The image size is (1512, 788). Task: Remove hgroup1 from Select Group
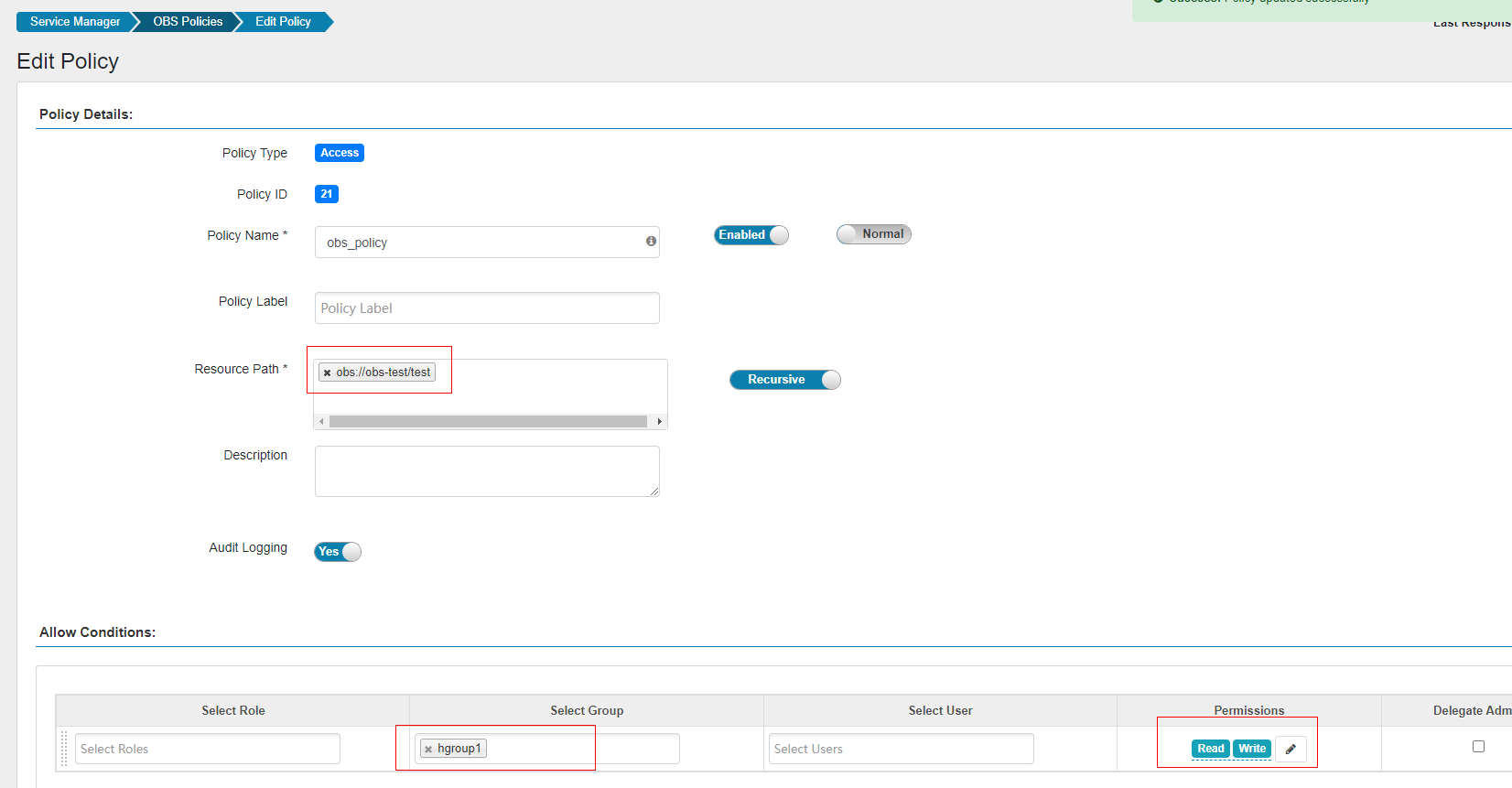428,749
